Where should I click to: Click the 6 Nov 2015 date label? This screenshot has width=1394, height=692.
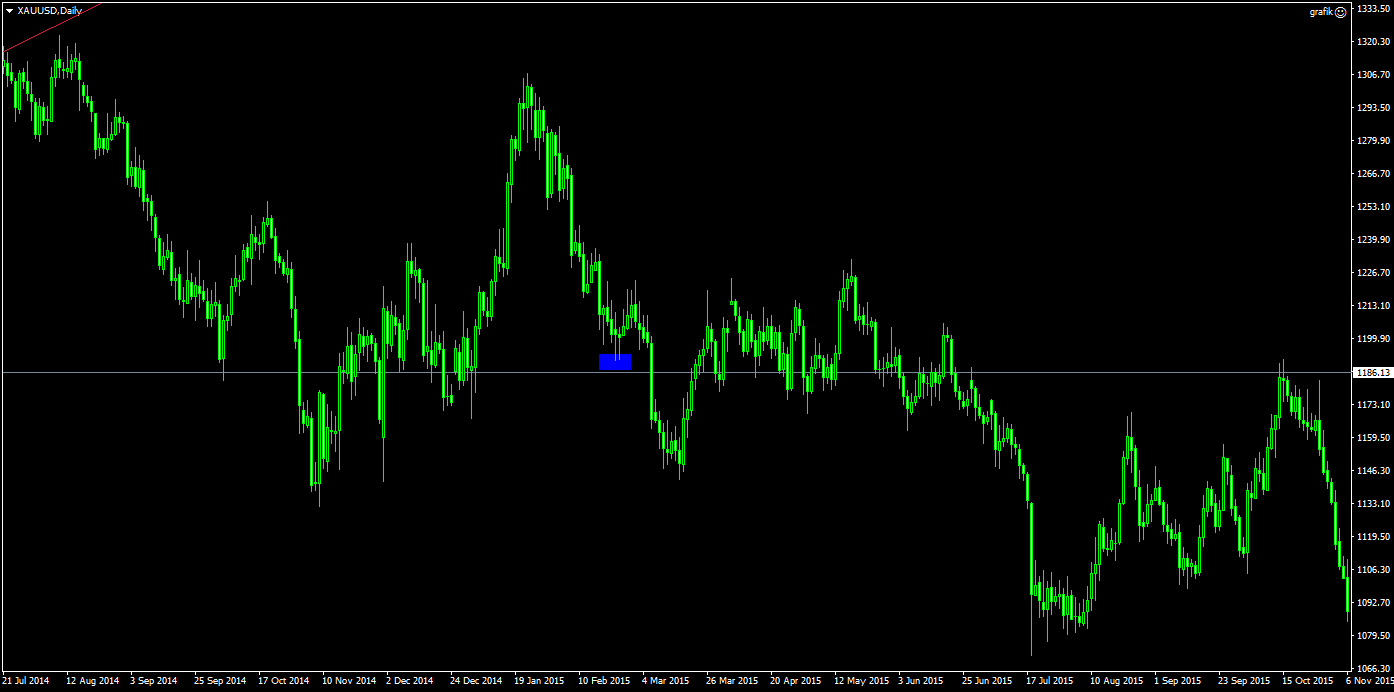(x=1369, y=681)
